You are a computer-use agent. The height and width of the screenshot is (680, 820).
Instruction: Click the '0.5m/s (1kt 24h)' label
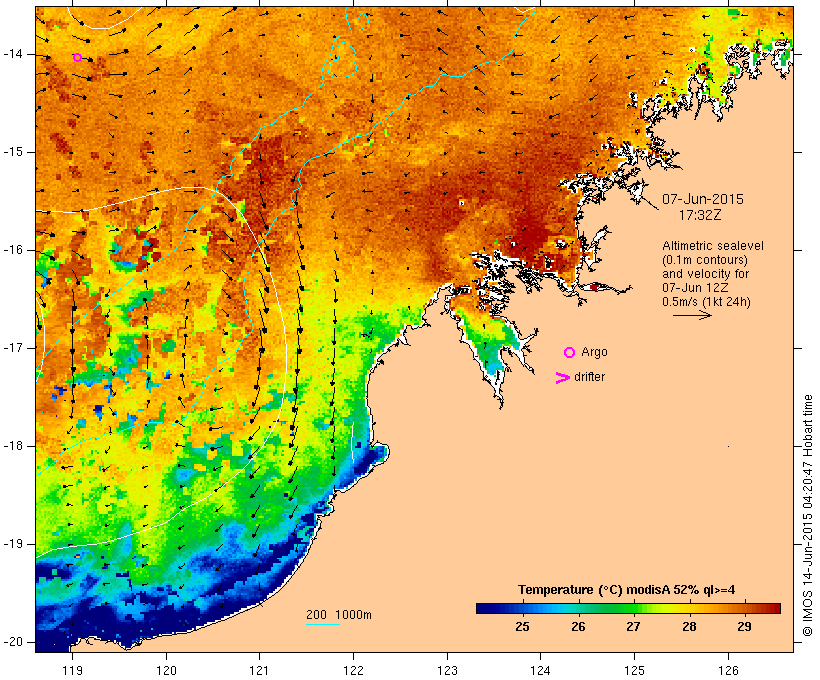pyautogui.click(x=706, y=302)
